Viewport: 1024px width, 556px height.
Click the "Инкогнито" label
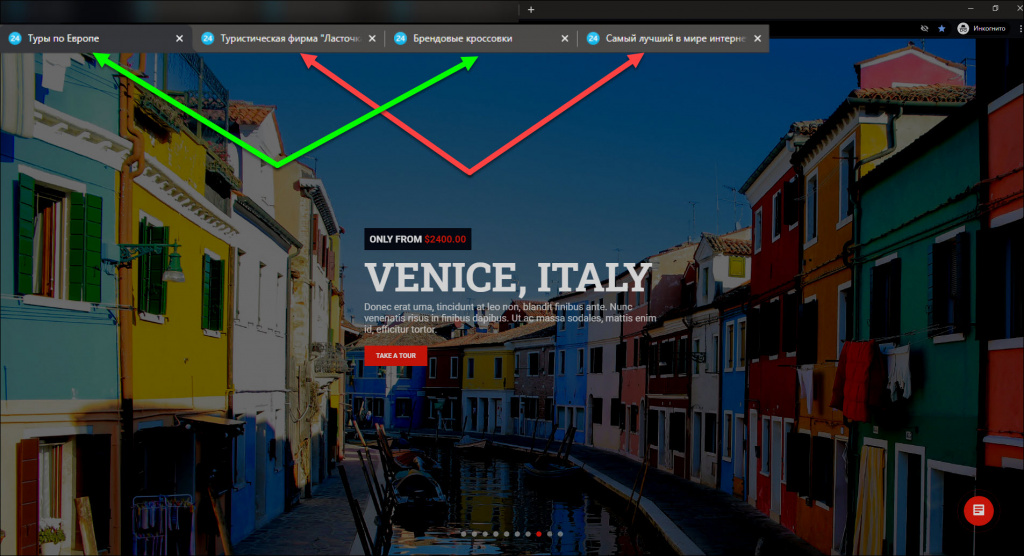pos(989,29)
